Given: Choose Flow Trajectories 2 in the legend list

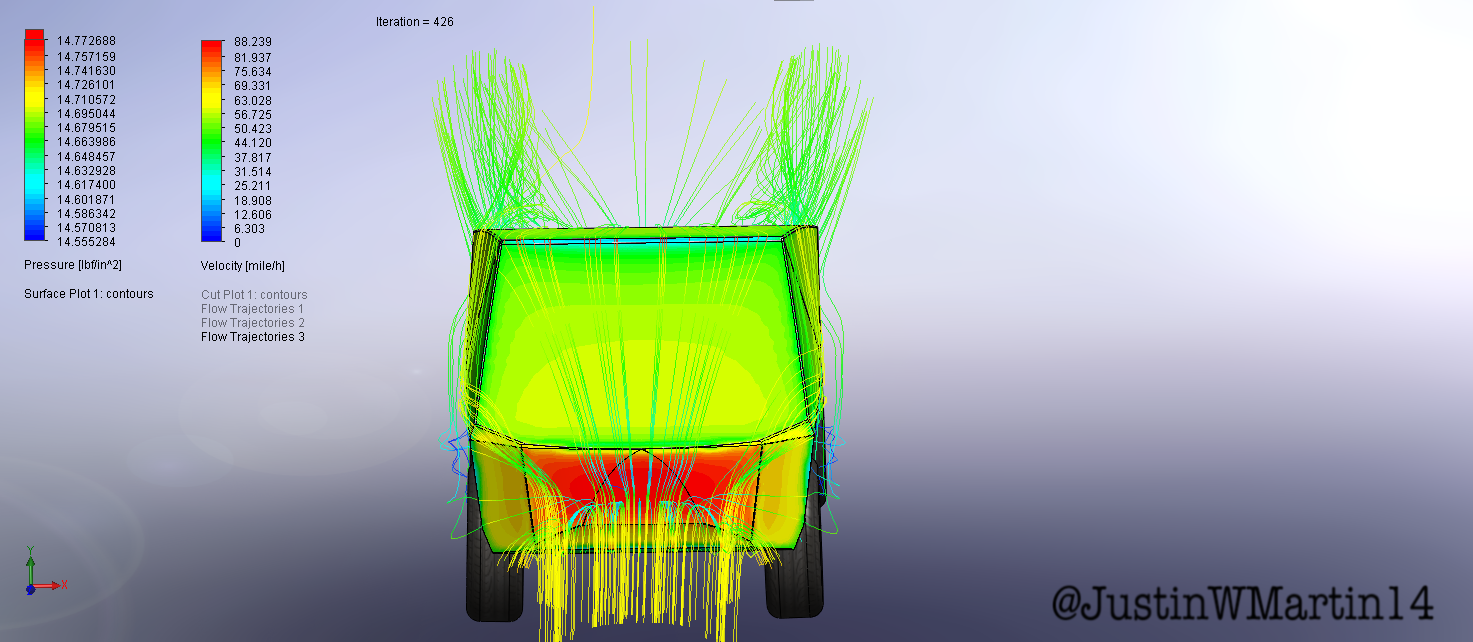Looking at the screenshot, I should coord(253,323).
